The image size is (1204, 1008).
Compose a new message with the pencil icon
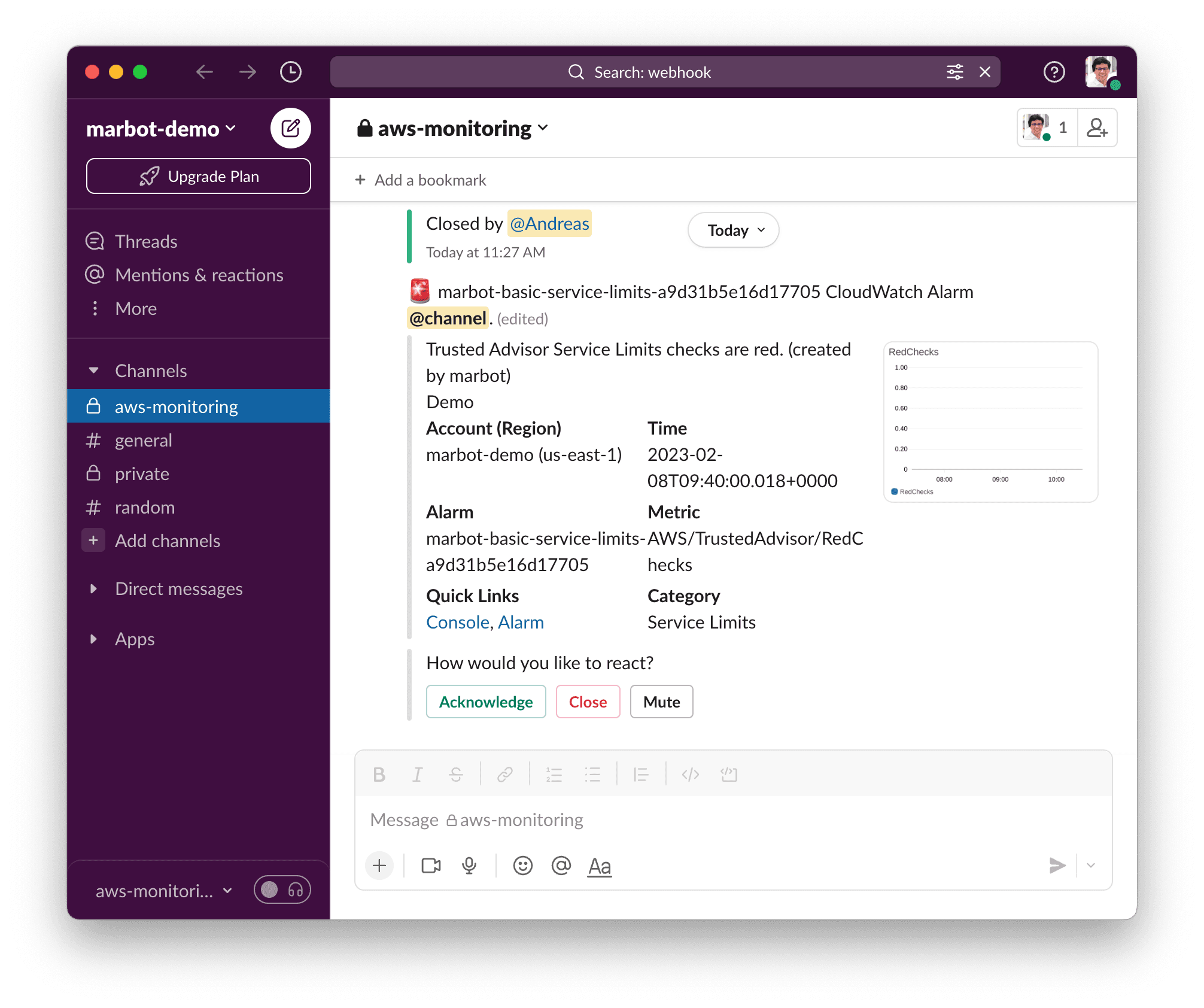pyautogui.click(x=291, y=128)
